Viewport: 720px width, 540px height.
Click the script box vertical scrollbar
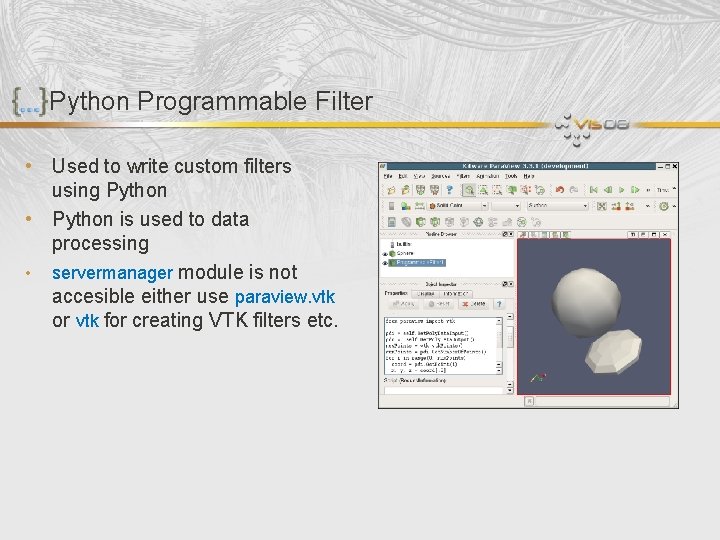pos(499,345)
